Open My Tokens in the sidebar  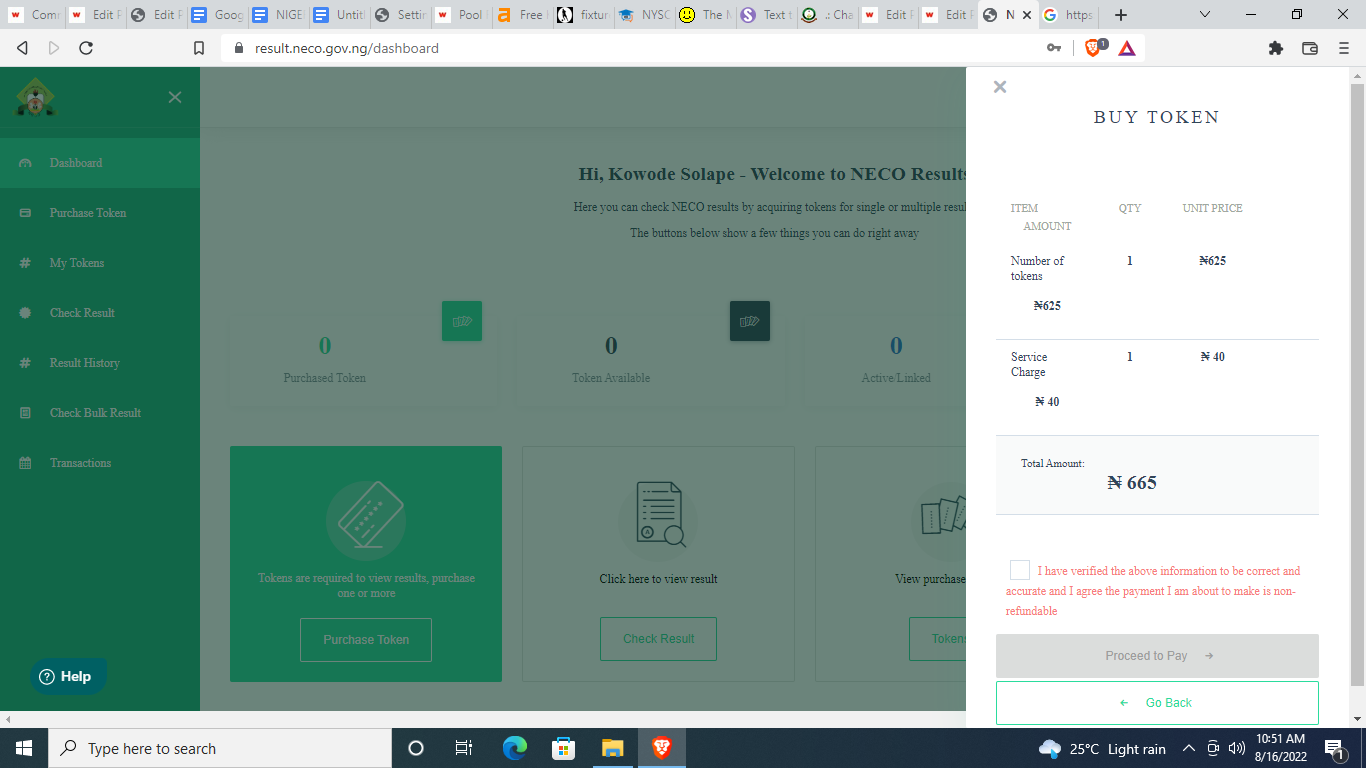point(100,263)
